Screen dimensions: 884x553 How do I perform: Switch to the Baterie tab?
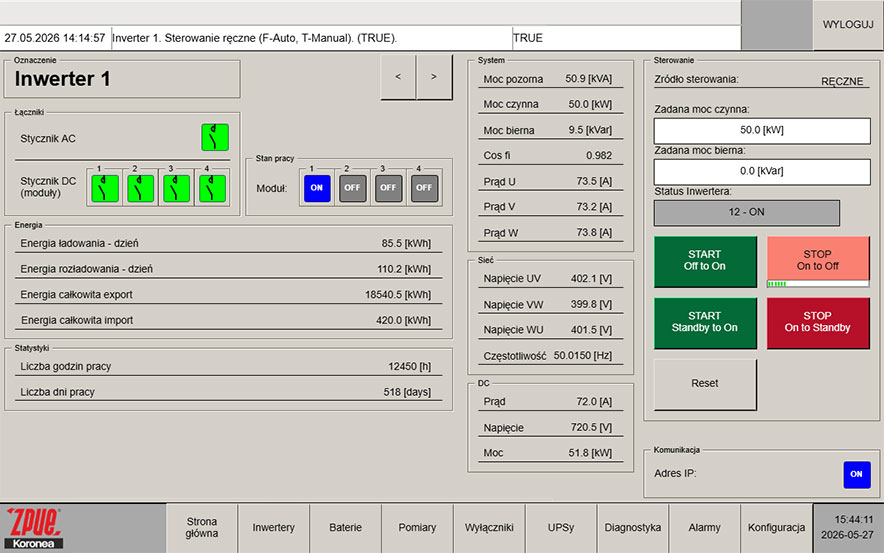[346, 528]
